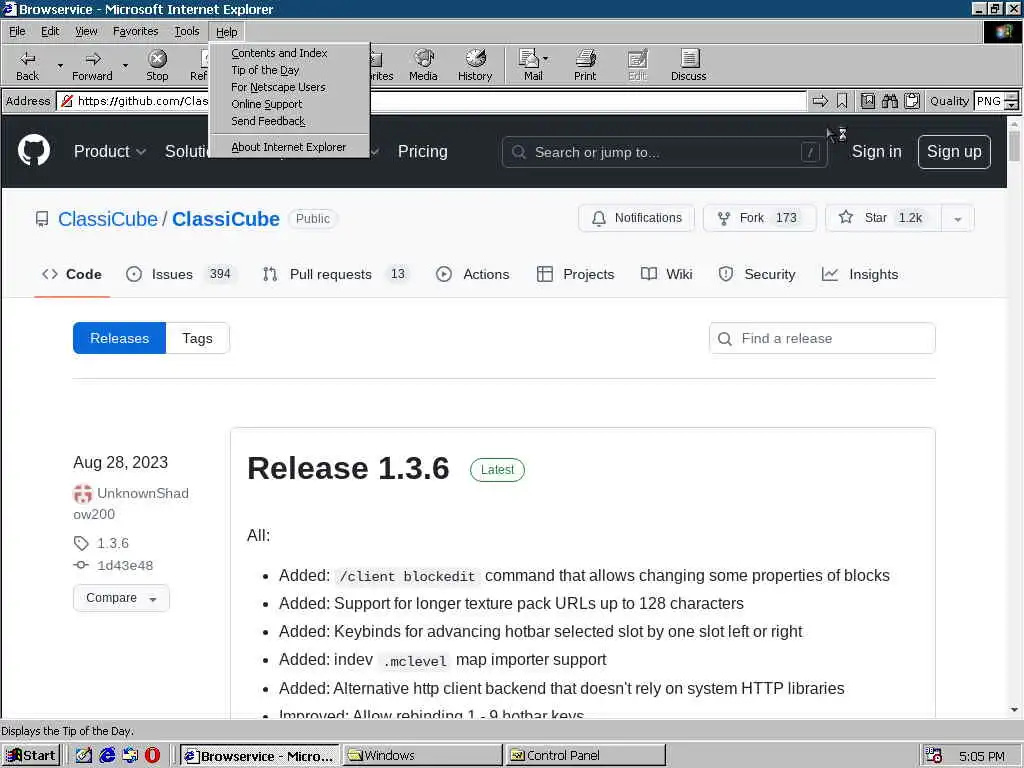Open the Back button history dropdown arrow
The height and width of the screenshot is (768, 1024).
pos(60,65)
